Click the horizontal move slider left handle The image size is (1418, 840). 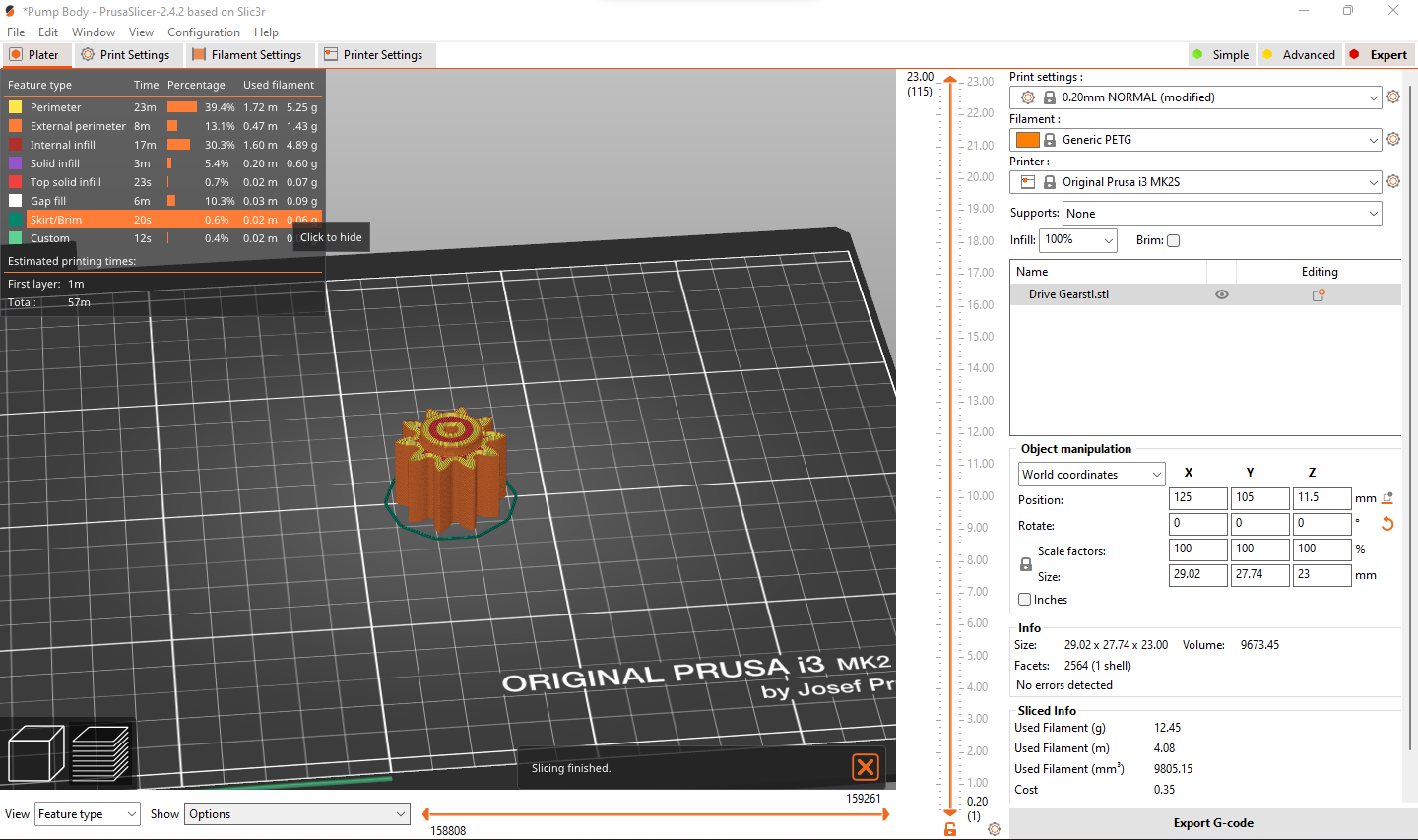pyautogui.click(x=425, y=814)
